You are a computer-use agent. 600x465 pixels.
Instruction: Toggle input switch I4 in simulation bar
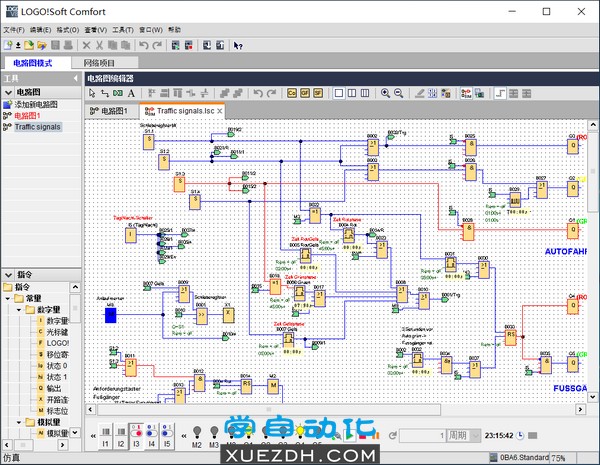pos(152,436)
